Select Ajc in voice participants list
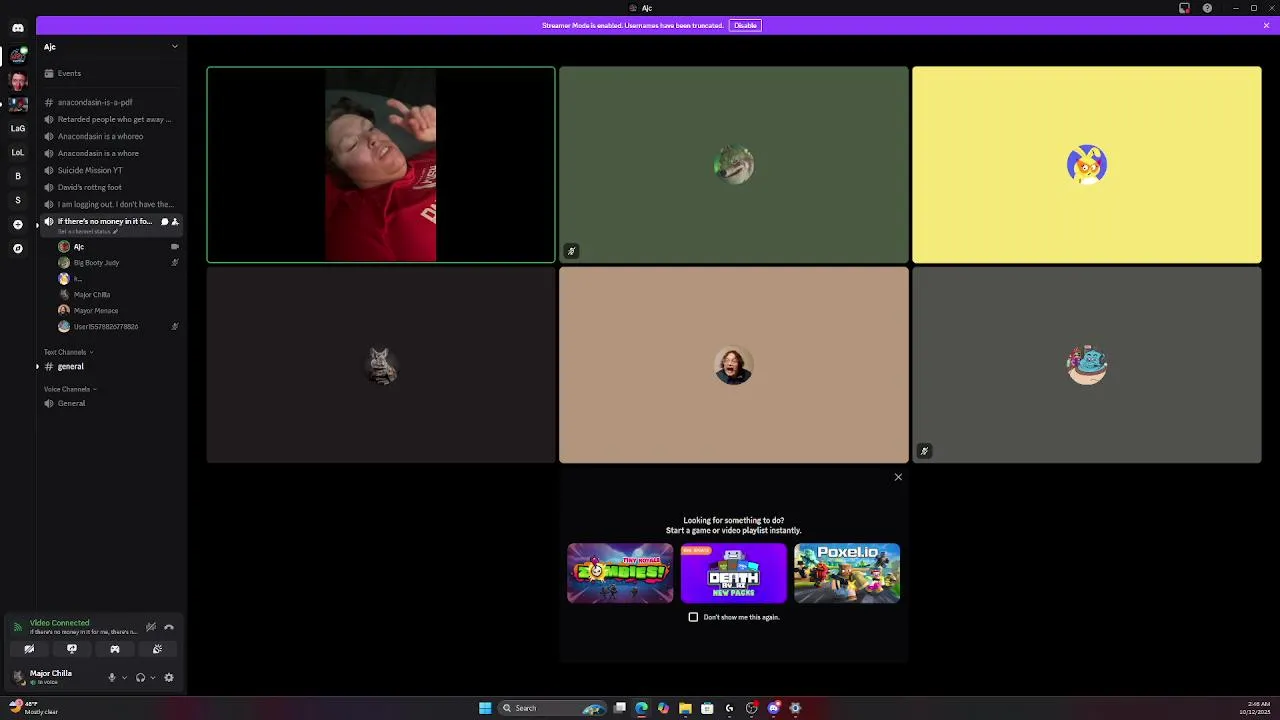The width and height of the screenshot is (1280, 720). click(118, 246)
